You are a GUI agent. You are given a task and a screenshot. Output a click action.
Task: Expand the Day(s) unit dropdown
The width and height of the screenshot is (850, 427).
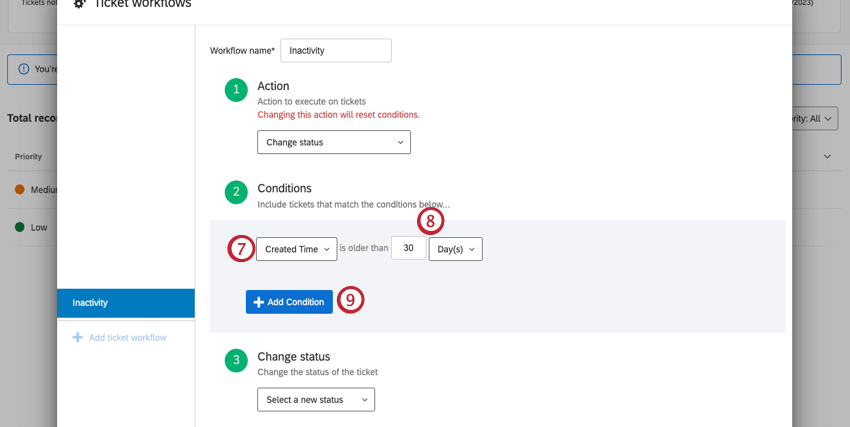[x=455, y=249]
